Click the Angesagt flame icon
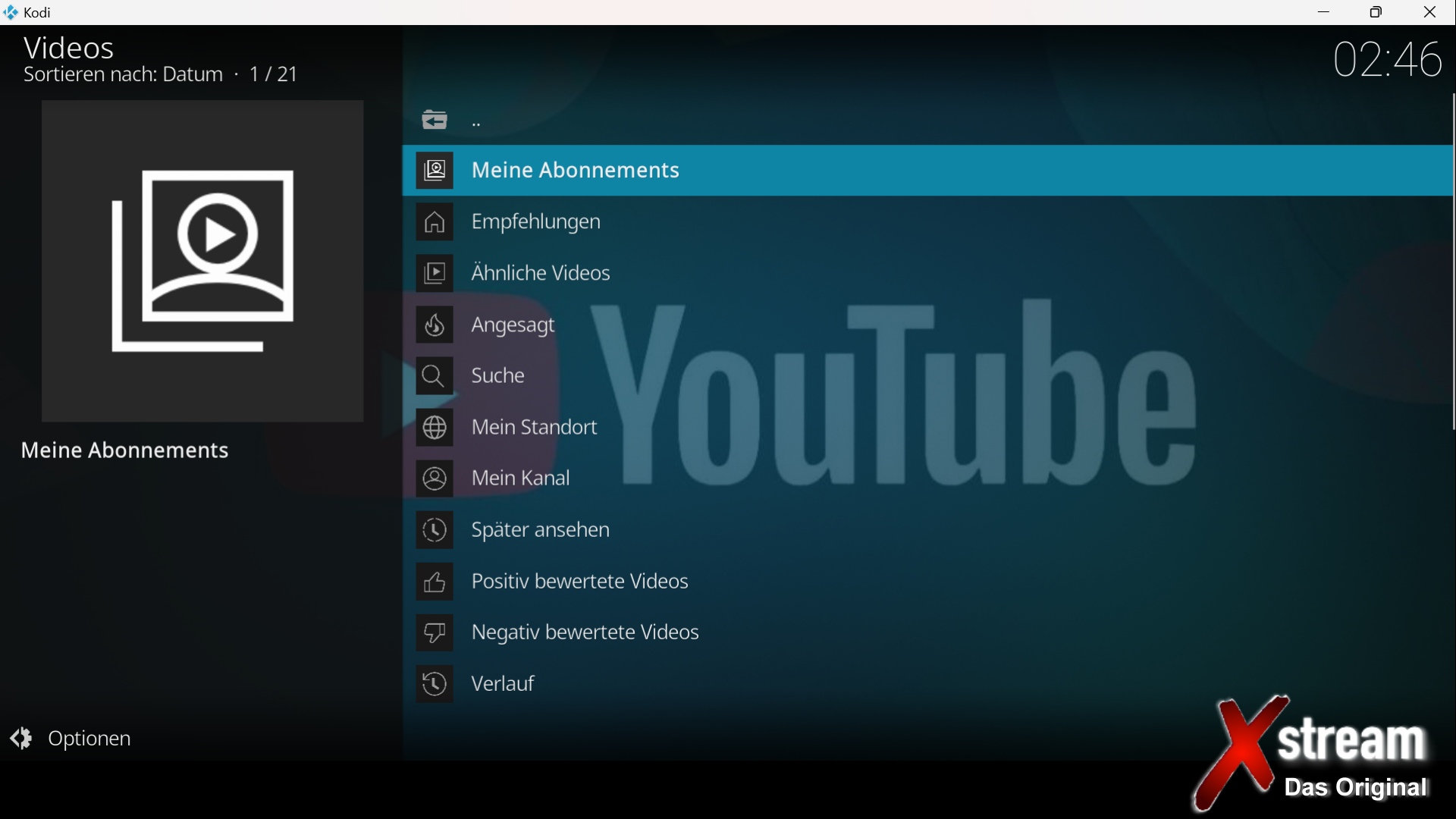This screenshot has height=819, width=1456. coord(435,325)
